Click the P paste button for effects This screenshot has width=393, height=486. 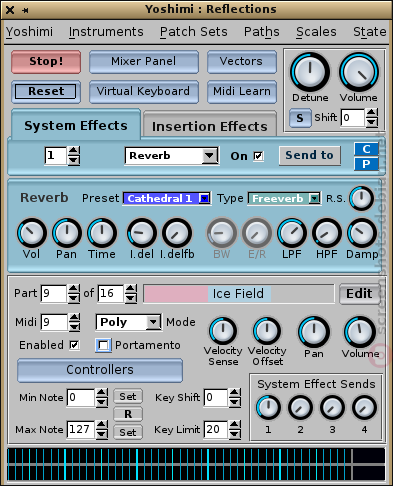pos(366,164)
